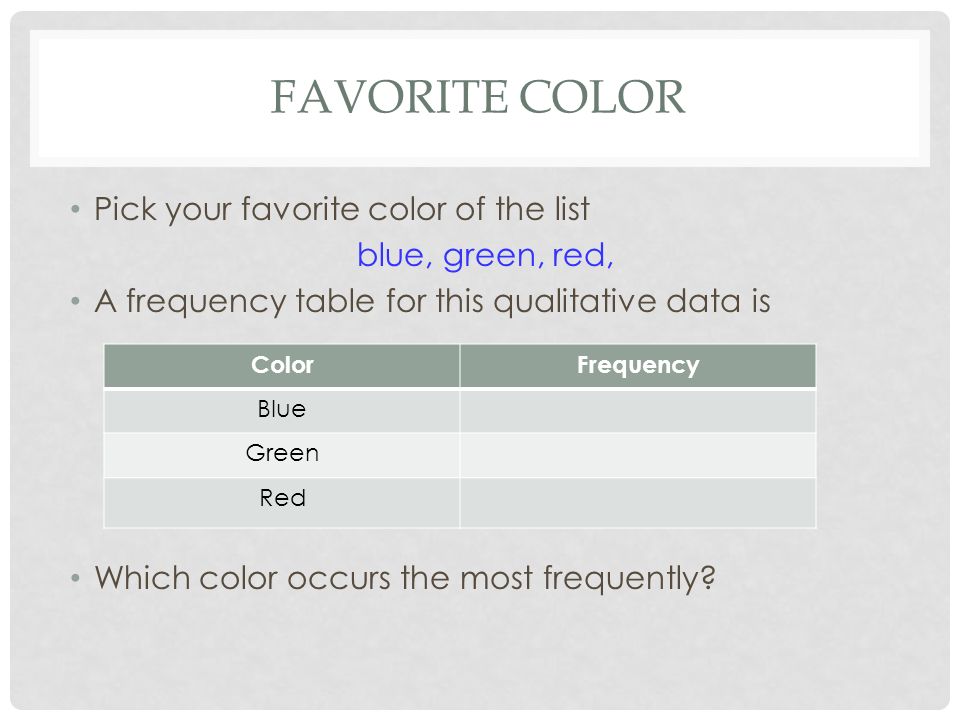The width and height of the screenshot is (960, 720).
Task: Click the word 'COLOR' in the title
Action: [x=602, y=97]
